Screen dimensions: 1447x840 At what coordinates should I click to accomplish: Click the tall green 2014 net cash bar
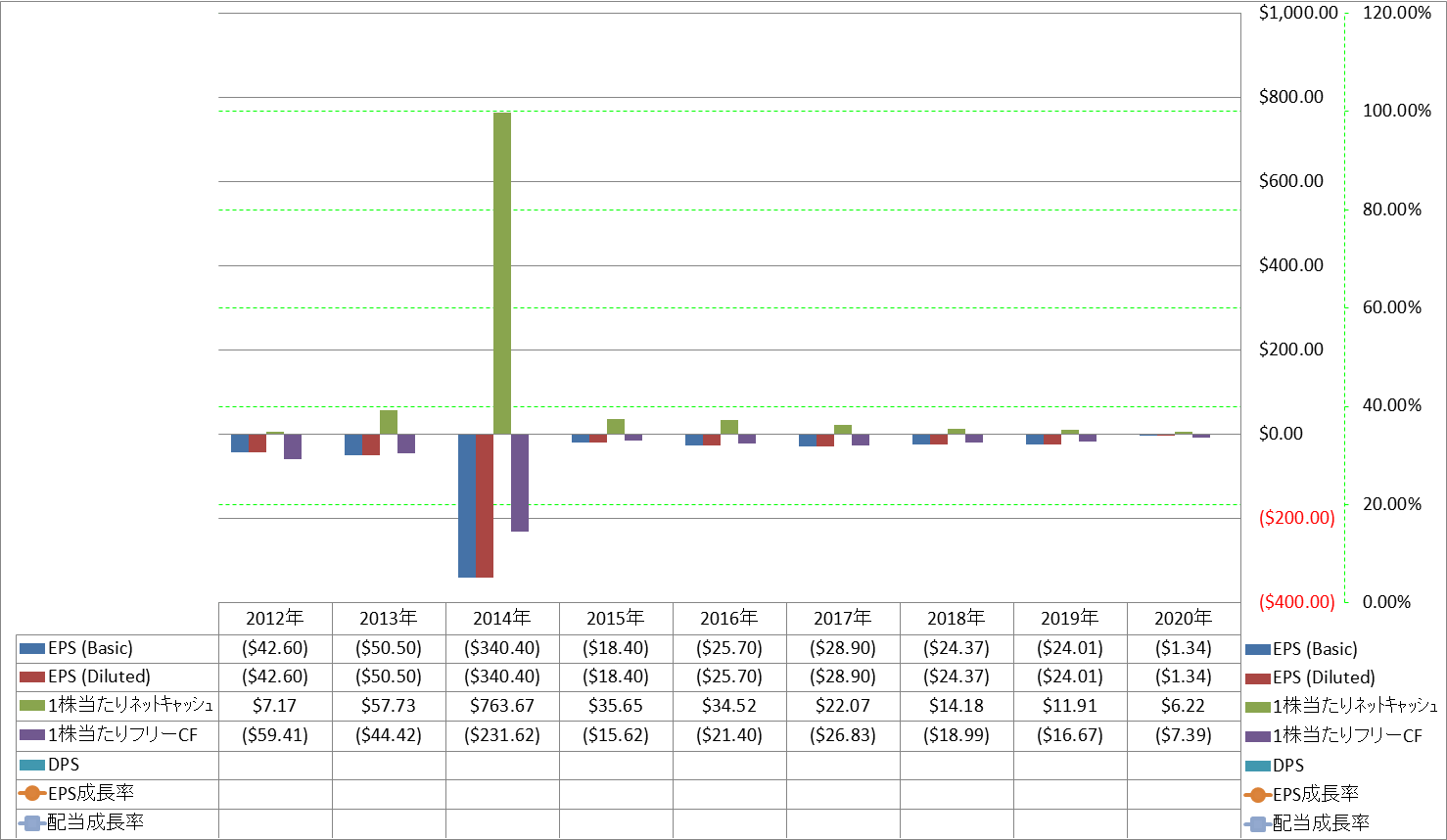pos(502,273)
